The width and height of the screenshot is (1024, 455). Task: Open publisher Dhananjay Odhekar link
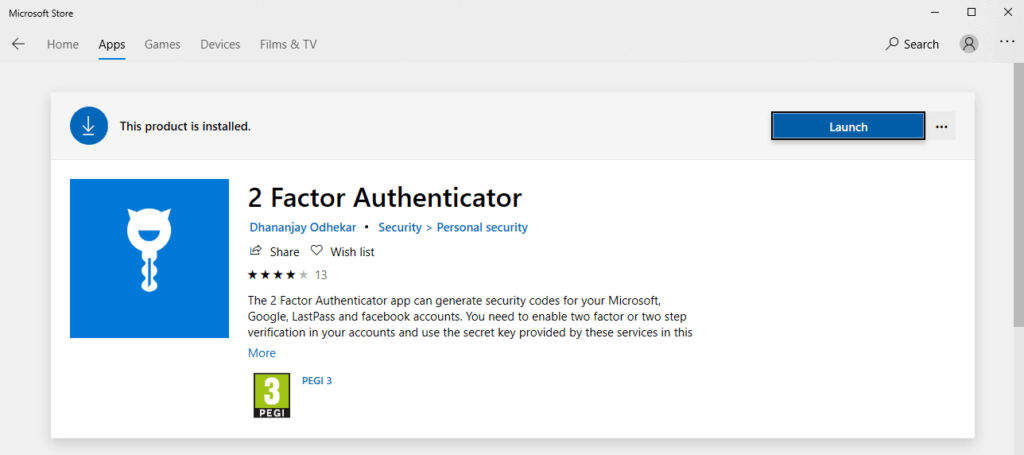303,227
